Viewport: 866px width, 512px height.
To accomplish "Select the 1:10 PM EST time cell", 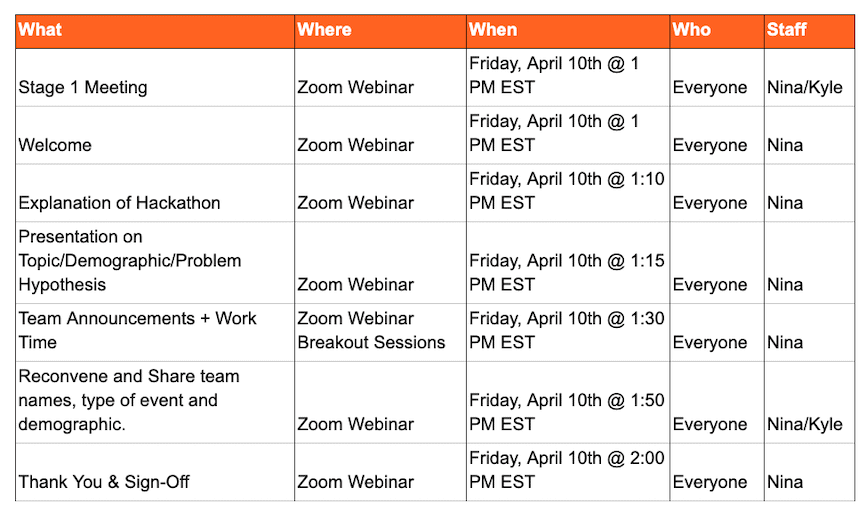I will pyautogui.click(x=568, y=193).
